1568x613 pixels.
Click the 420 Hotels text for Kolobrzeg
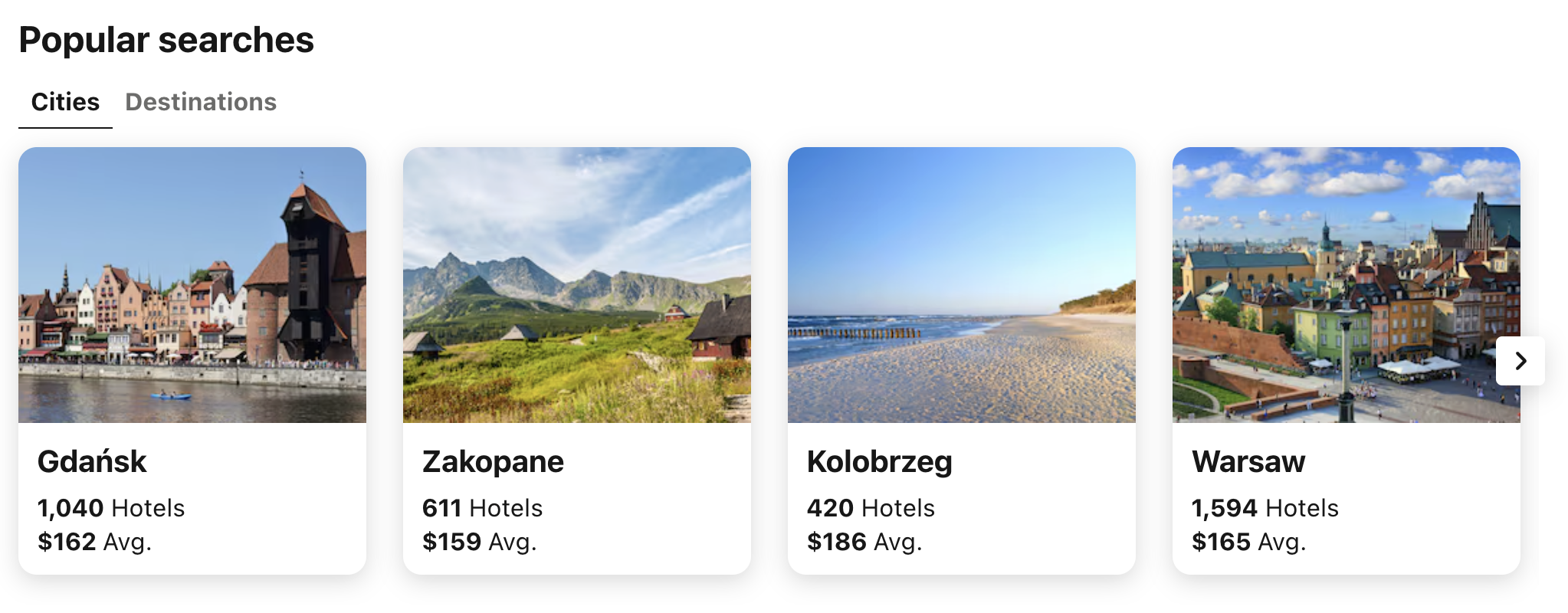(x=871, y=508)
